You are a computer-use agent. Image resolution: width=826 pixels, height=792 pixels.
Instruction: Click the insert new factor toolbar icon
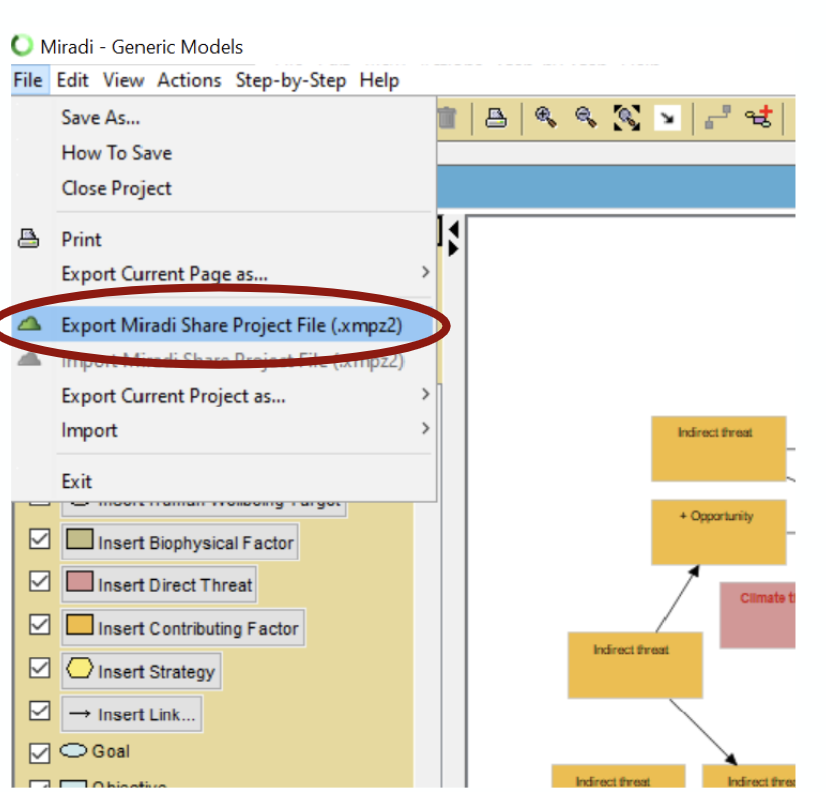click(758, 117)
